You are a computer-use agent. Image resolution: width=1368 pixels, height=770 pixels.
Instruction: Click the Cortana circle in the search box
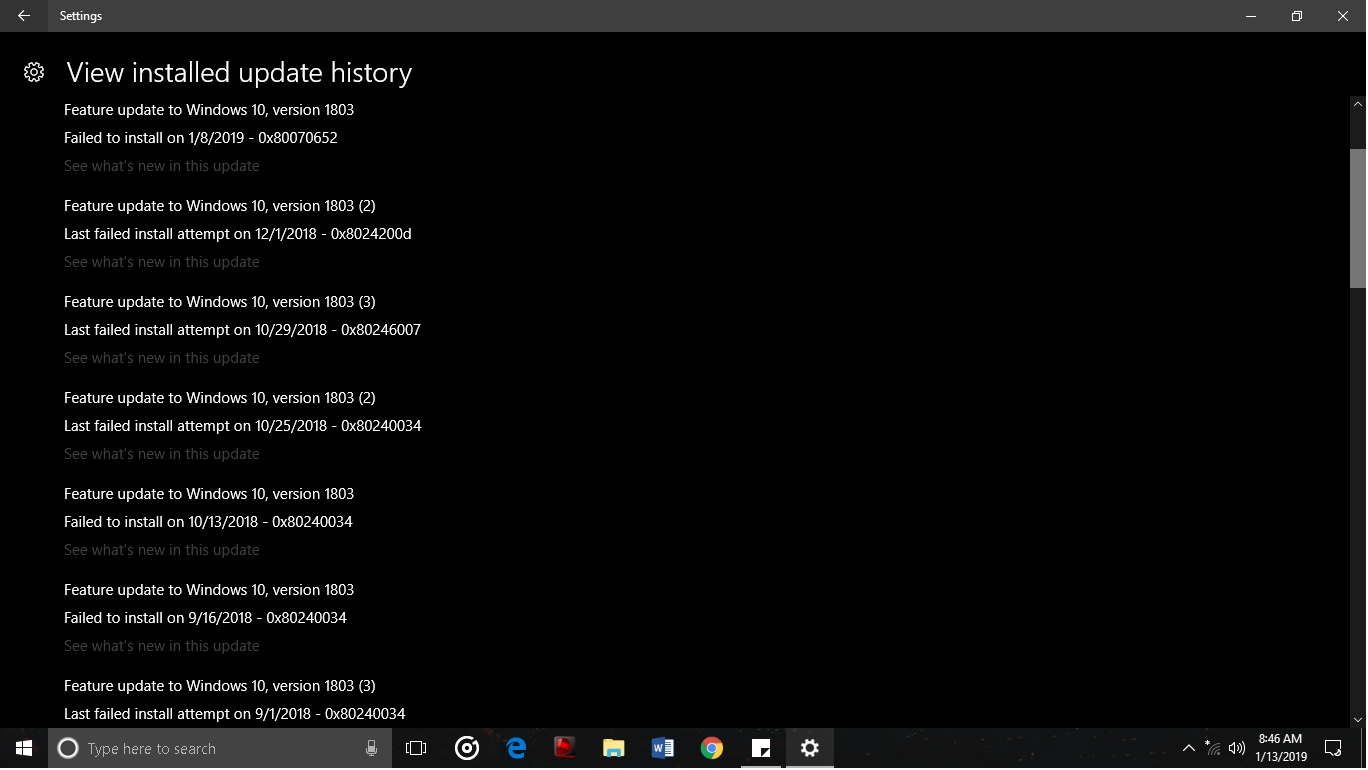68,748
